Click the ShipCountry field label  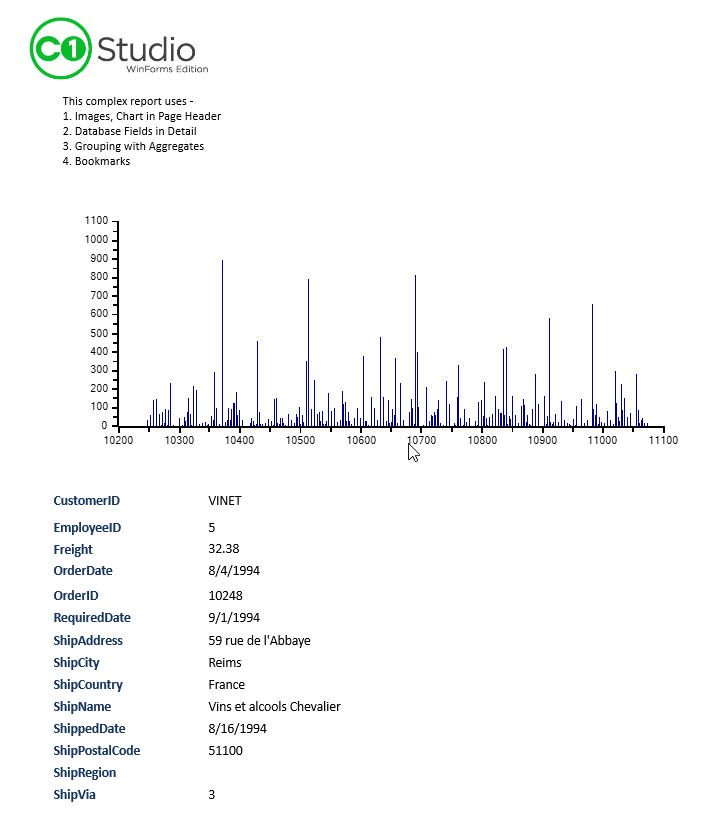pos(88,685)
